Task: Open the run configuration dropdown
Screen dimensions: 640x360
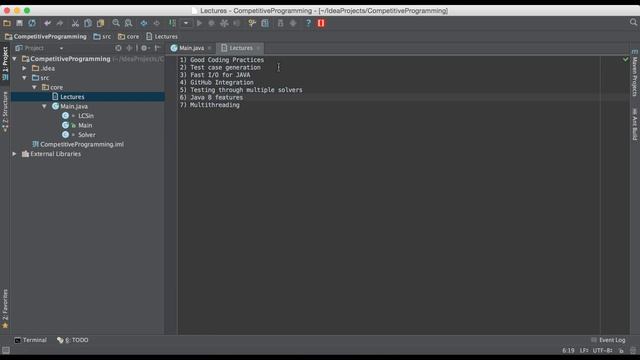Action: [186, 23]
